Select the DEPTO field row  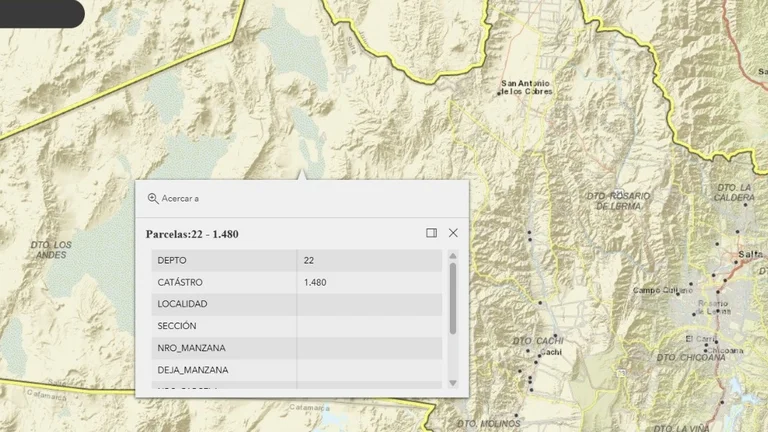tap(297, 261)
